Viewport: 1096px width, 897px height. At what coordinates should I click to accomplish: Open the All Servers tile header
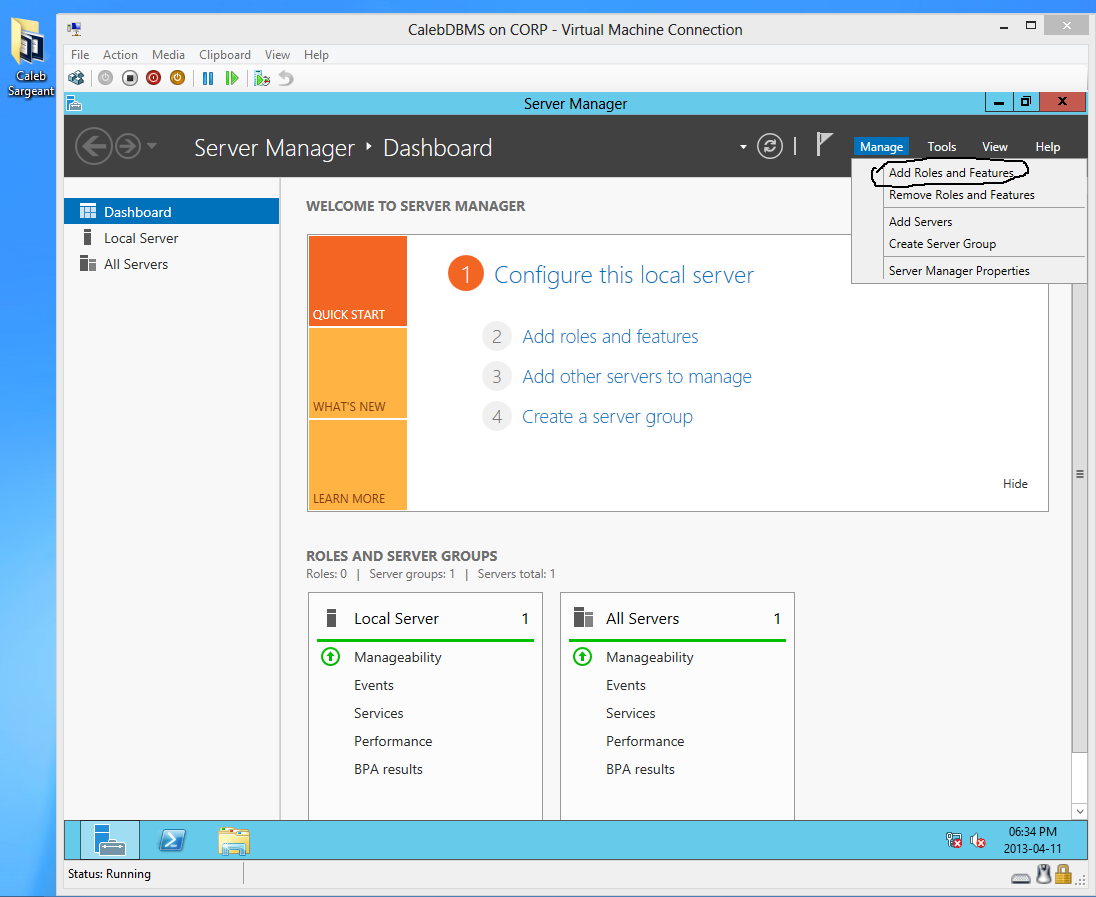tap(677, 618)
